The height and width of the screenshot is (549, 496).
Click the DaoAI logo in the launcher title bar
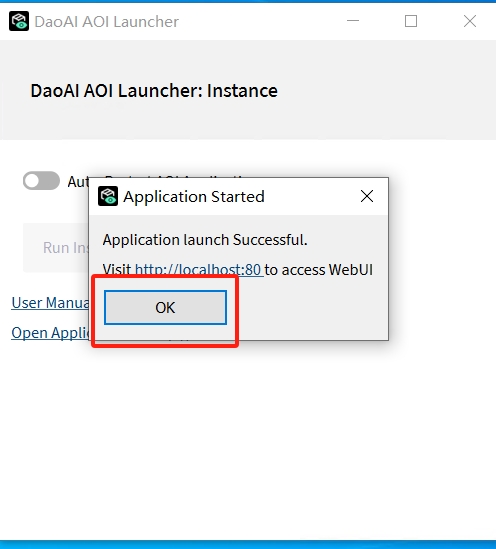[x=19, y=21]
